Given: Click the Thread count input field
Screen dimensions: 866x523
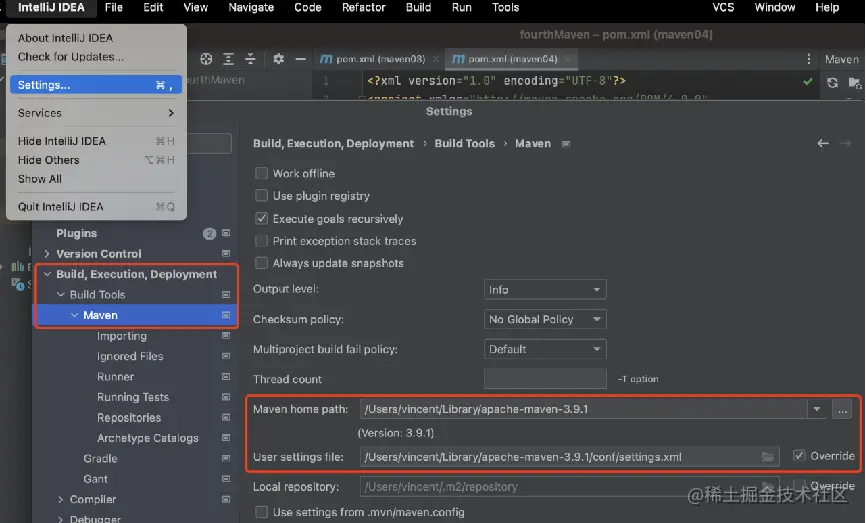Looking at the screenshot, I should pos(545,379).
